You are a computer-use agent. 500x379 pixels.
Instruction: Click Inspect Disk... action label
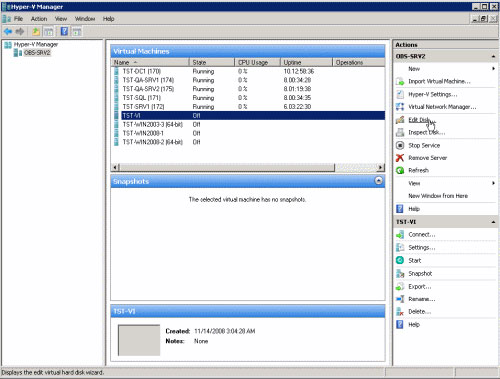pyautogui.click(x=427, y=133)
